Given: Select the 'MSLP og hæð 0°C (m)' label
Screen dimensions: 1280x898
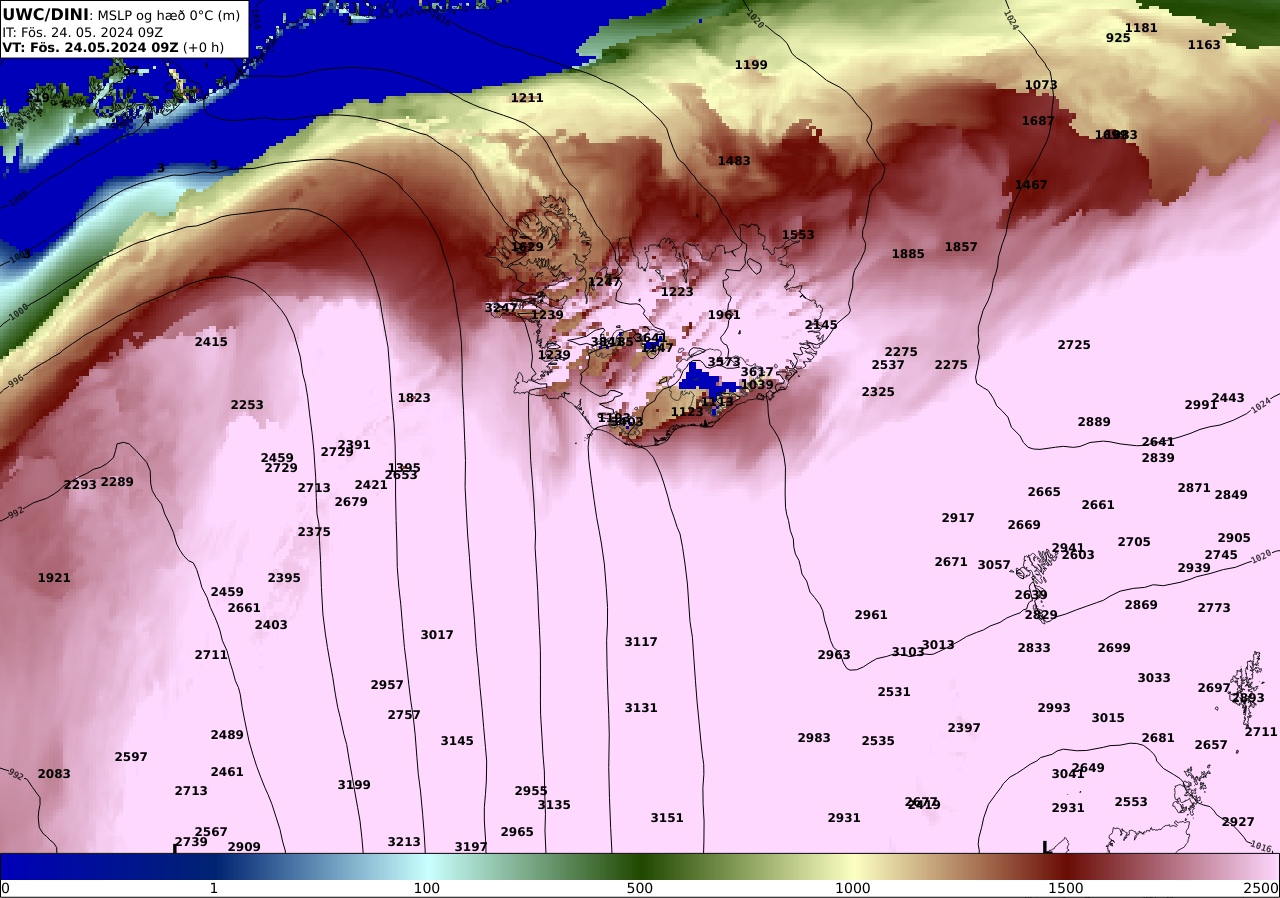Looking at the screenshot, I should coord(168,15).
